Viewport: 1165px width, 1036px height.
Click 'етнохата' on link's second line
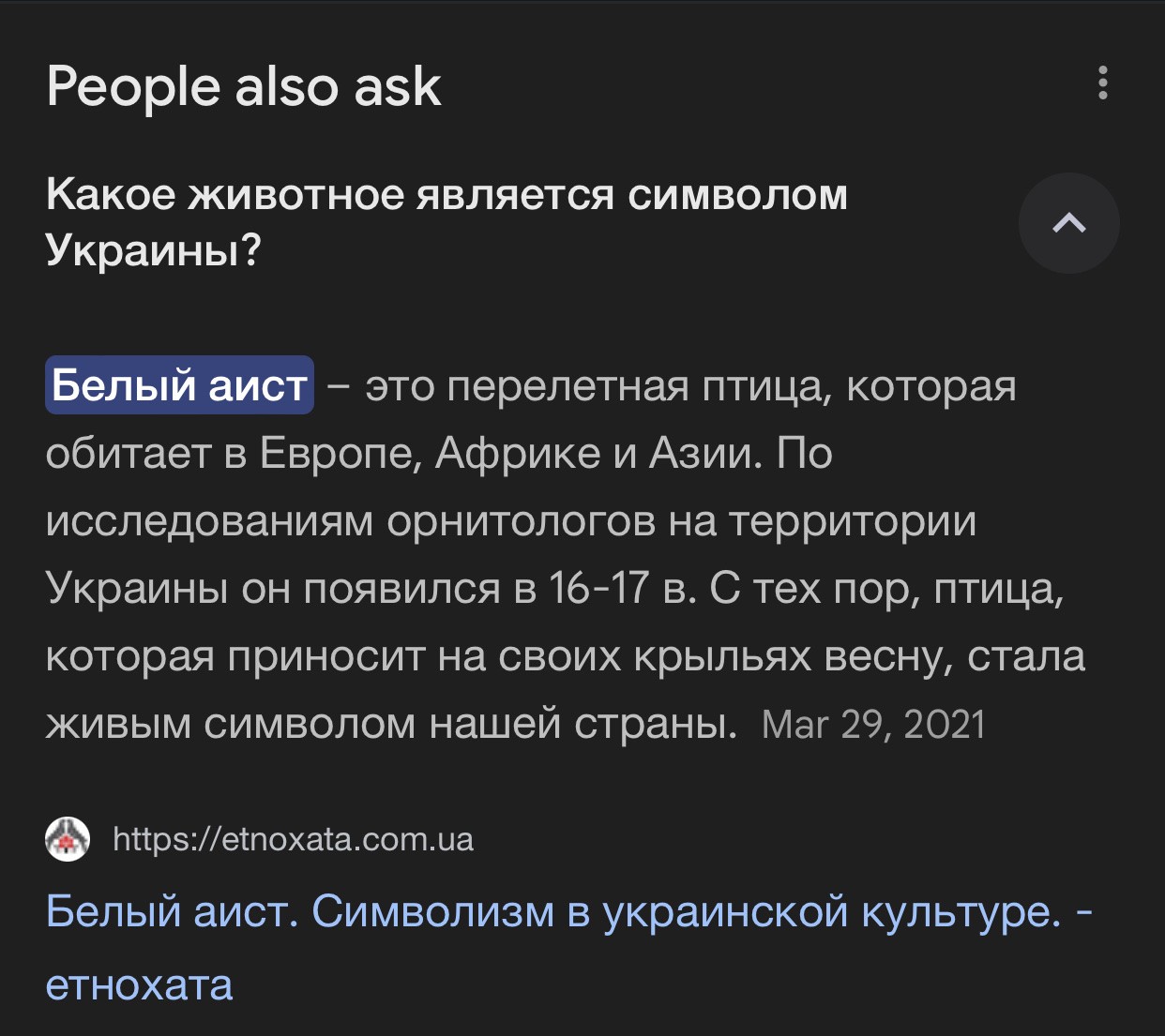pyautogui.click(x=139, y=985)
